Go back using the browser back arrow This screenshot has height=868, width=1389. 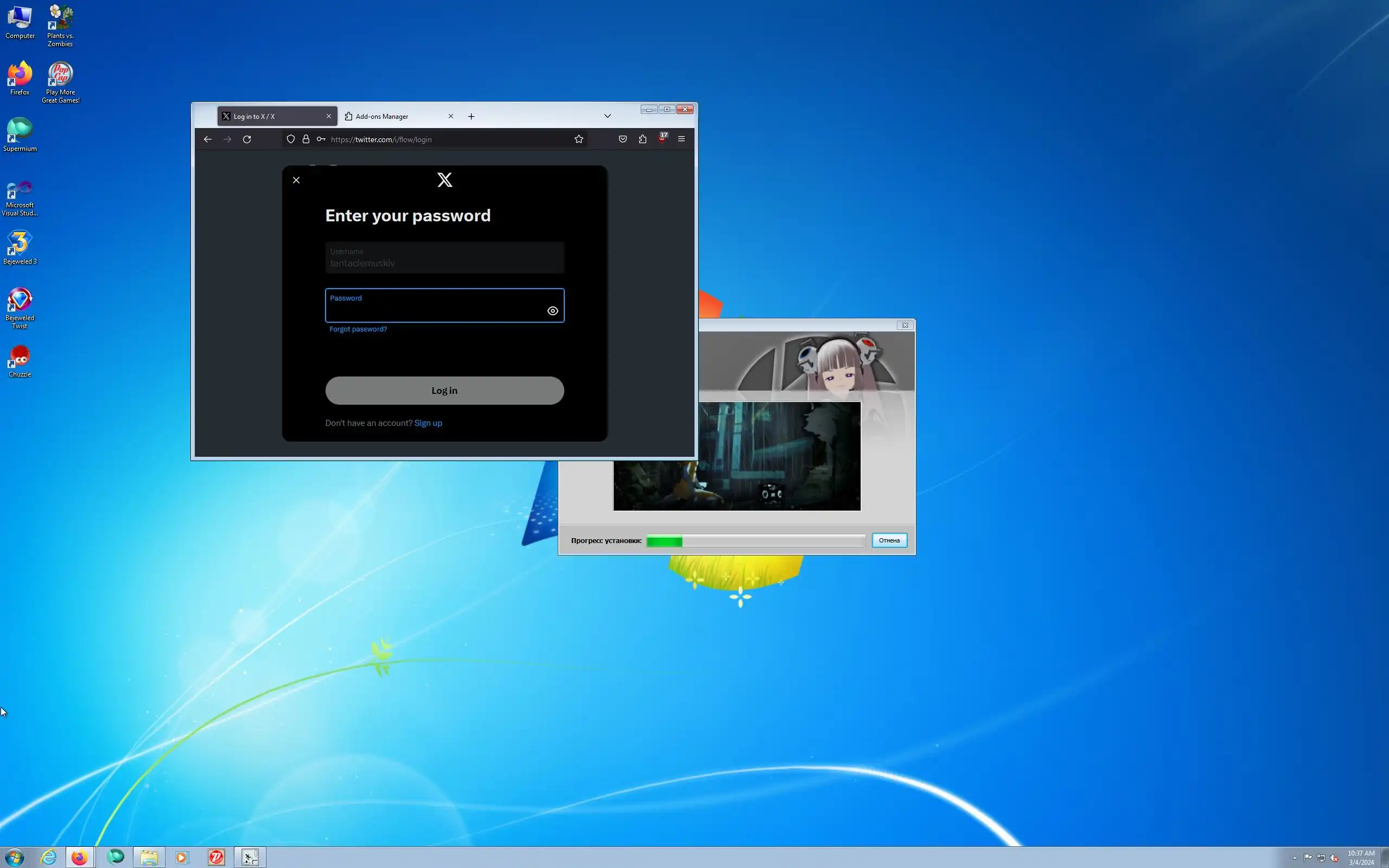208,139
